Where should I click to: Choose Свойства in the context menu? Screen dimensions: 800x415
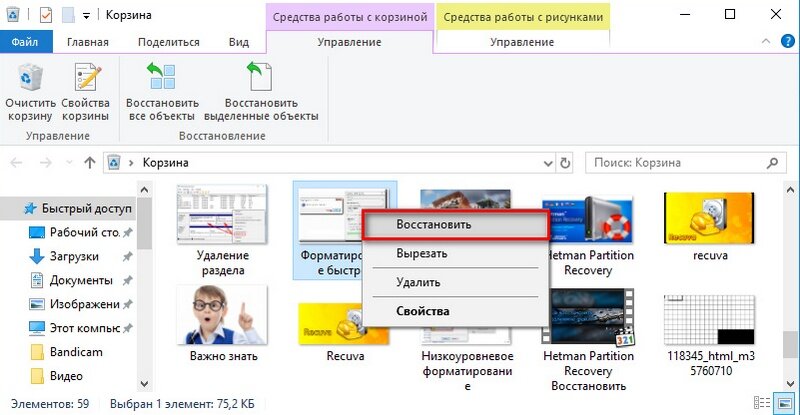pyautogui.click(x=456, y=311)
